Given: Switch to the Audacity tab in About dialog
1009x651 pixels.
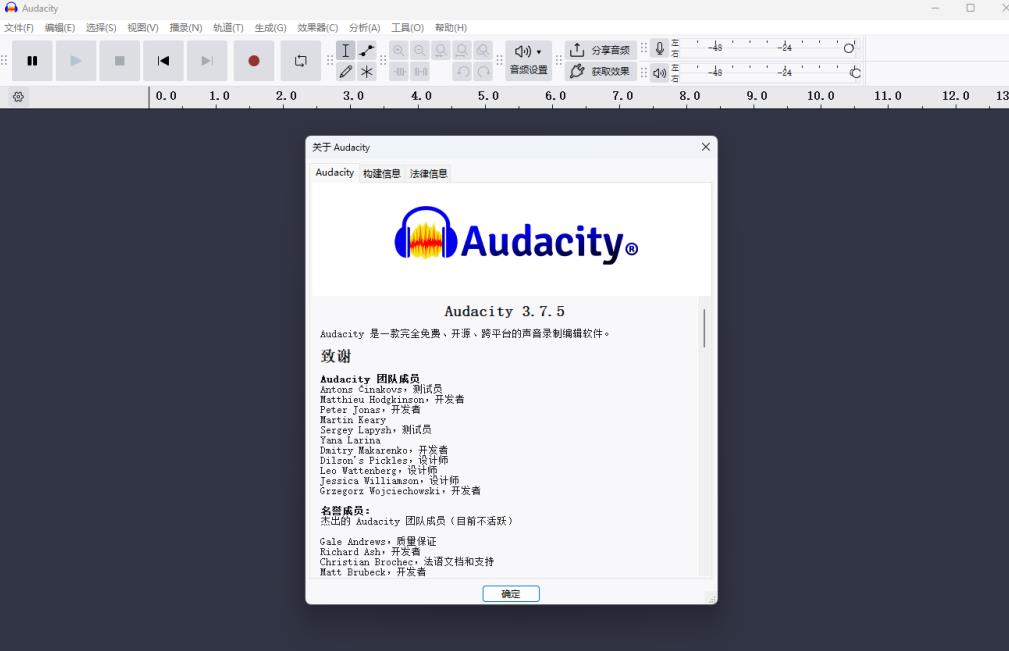Looking at the screenshot, I should 335,172.
